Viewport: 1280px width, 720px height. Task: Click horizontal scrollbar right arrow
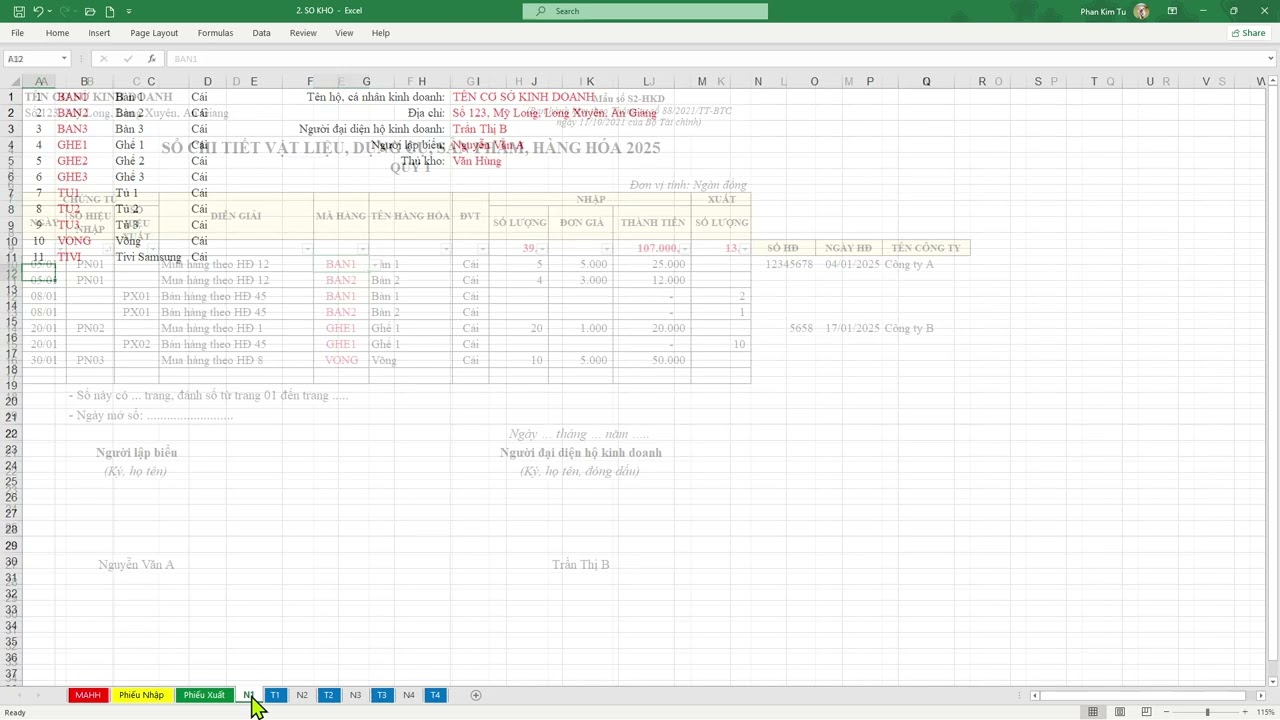click(1261, 695)
